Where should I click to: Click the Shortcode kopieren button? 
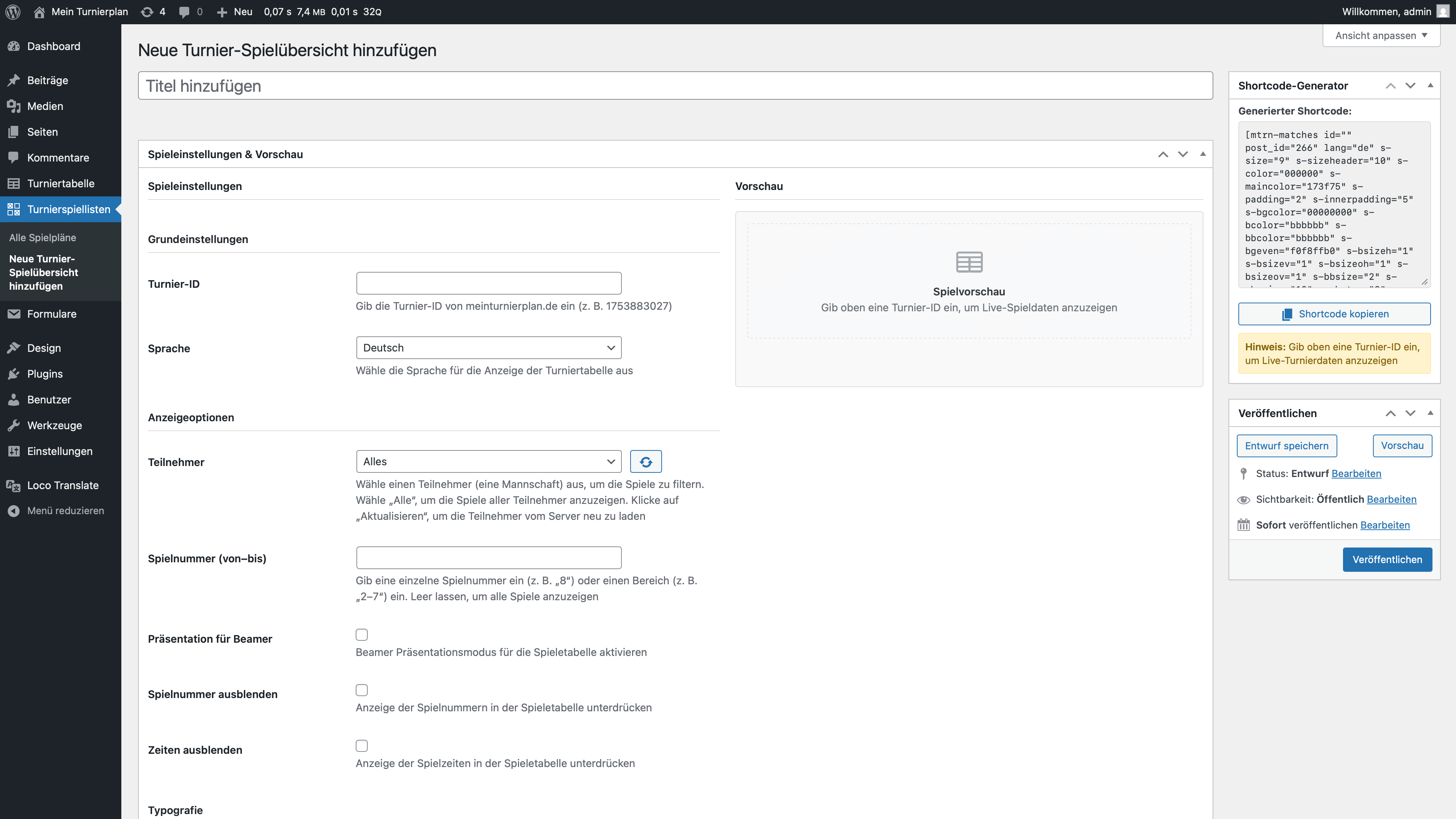(x=1334, y=314)
